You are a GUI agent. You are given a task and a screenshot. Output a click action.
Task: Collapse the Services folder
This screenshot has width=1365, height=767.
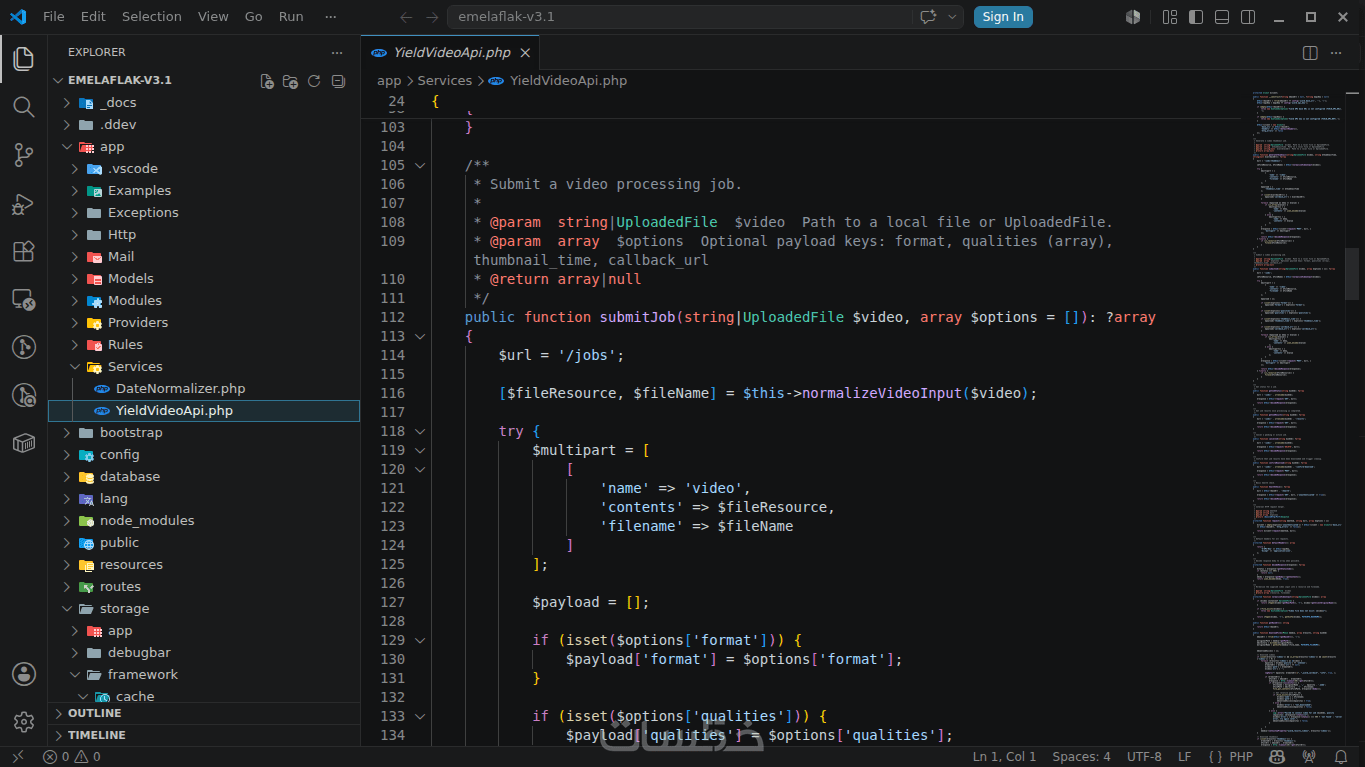(75, 367)
